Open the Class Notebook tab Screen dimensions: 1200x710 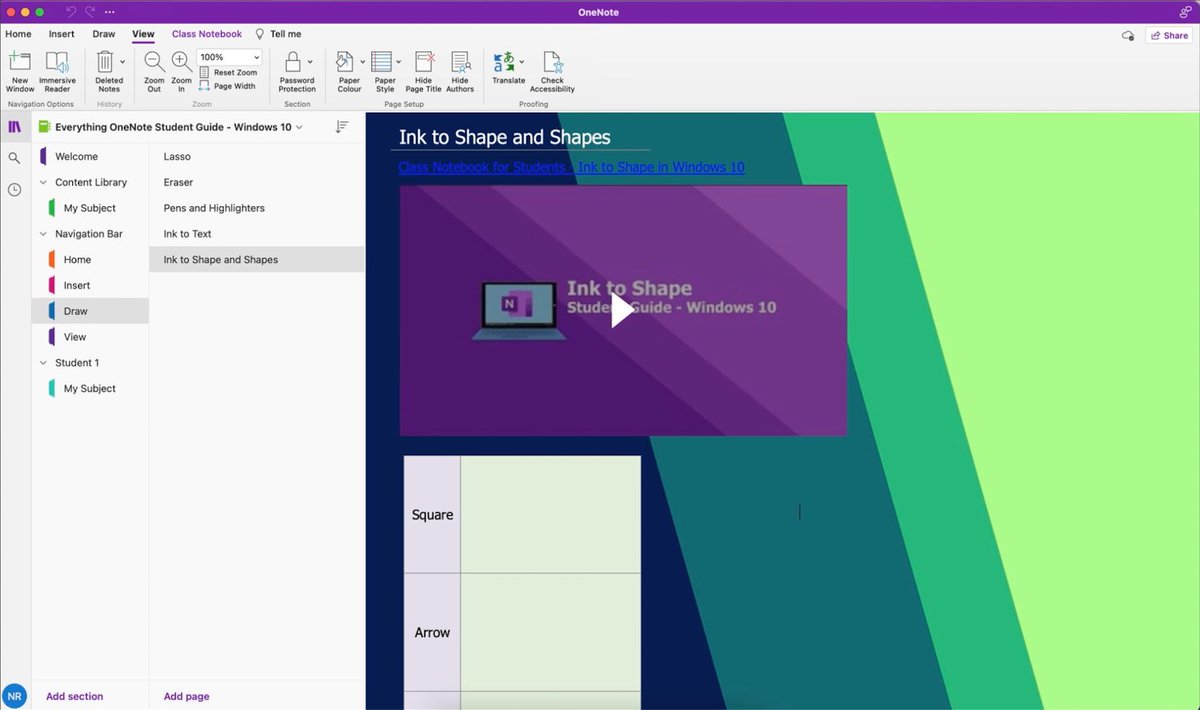(x=207, y=34)
